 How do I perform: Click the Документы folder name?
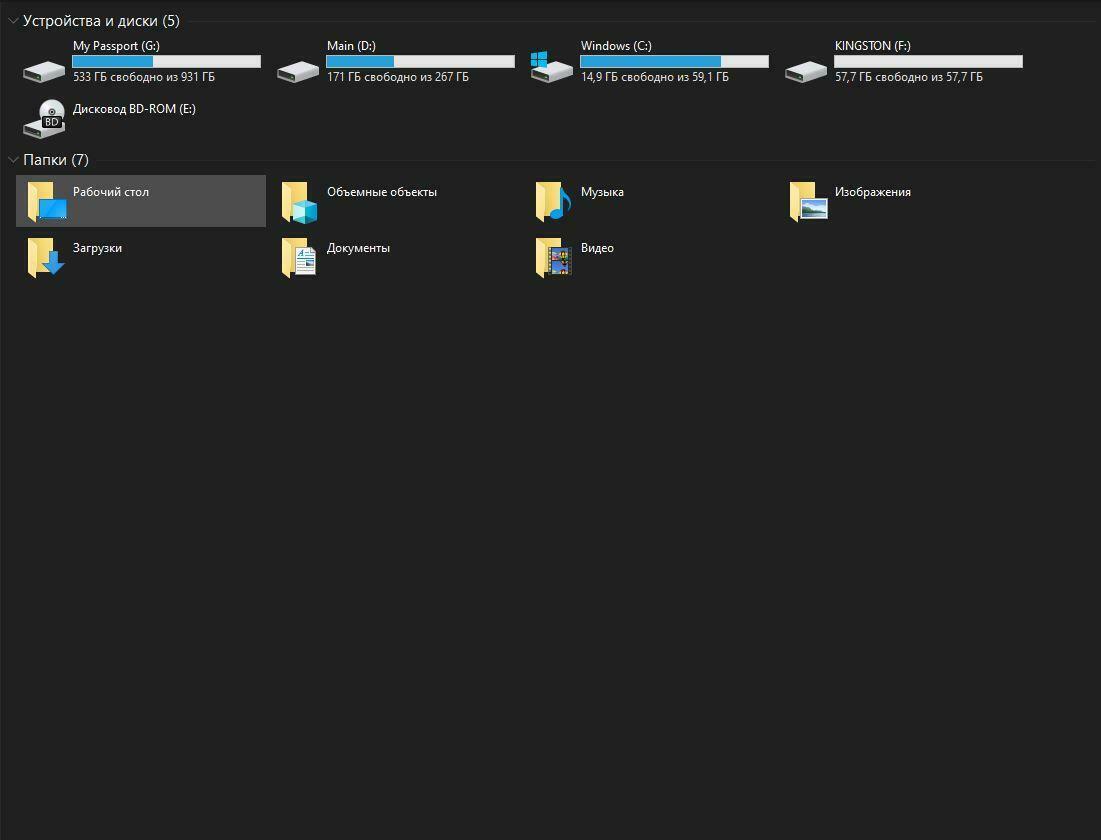point(358,249)
